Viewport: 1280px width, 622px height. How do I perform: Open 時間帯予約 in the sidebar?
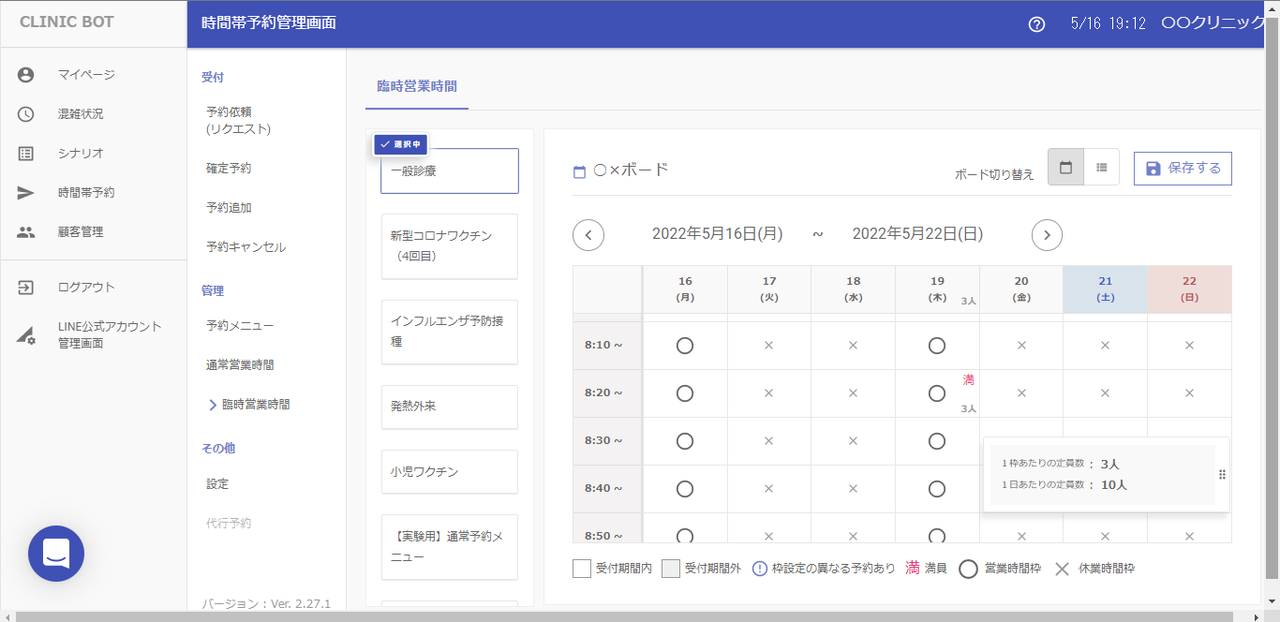[x=86, y=192]
